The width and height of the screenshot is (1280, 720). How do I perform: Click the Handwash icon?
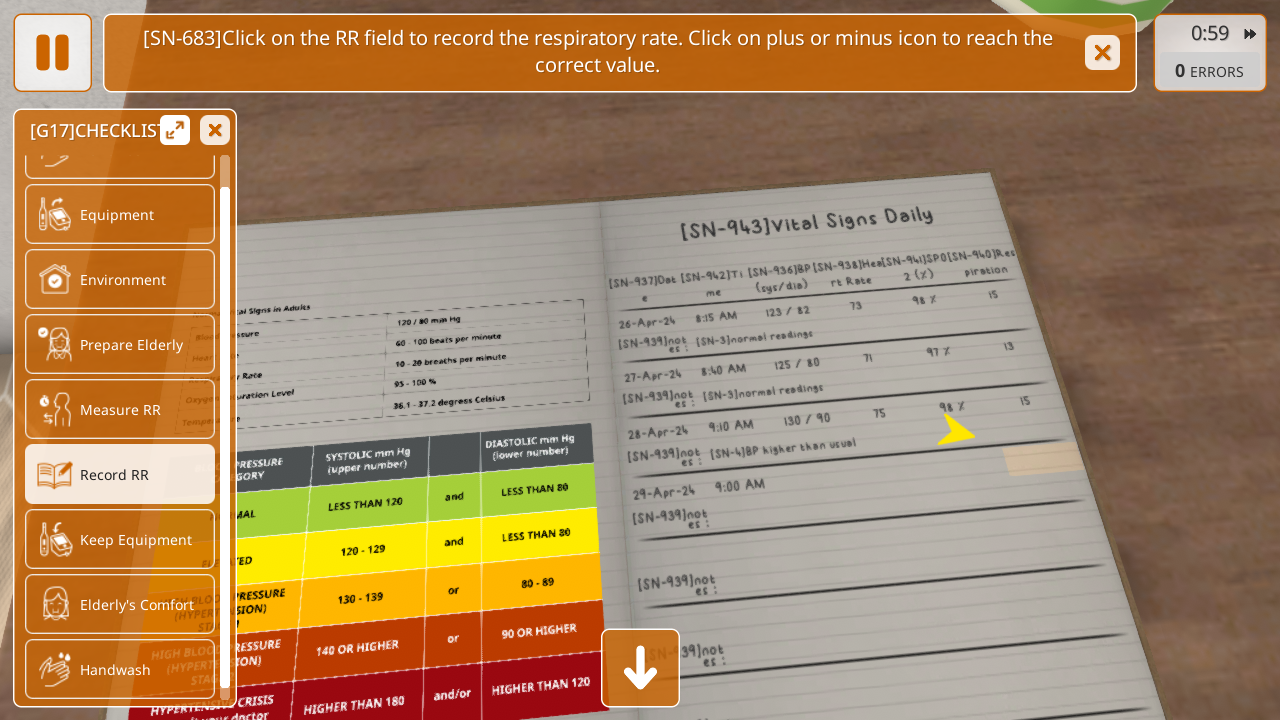[x=55, y=669]
